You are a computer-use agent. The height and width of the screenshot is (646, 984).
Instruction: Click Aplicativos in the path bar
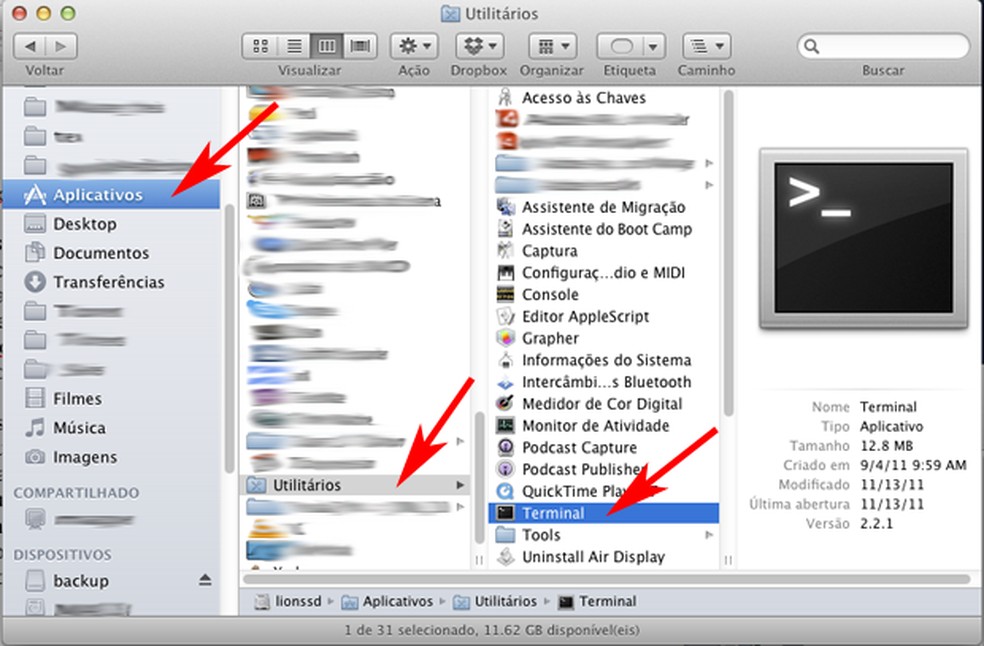tap(387, 601)
